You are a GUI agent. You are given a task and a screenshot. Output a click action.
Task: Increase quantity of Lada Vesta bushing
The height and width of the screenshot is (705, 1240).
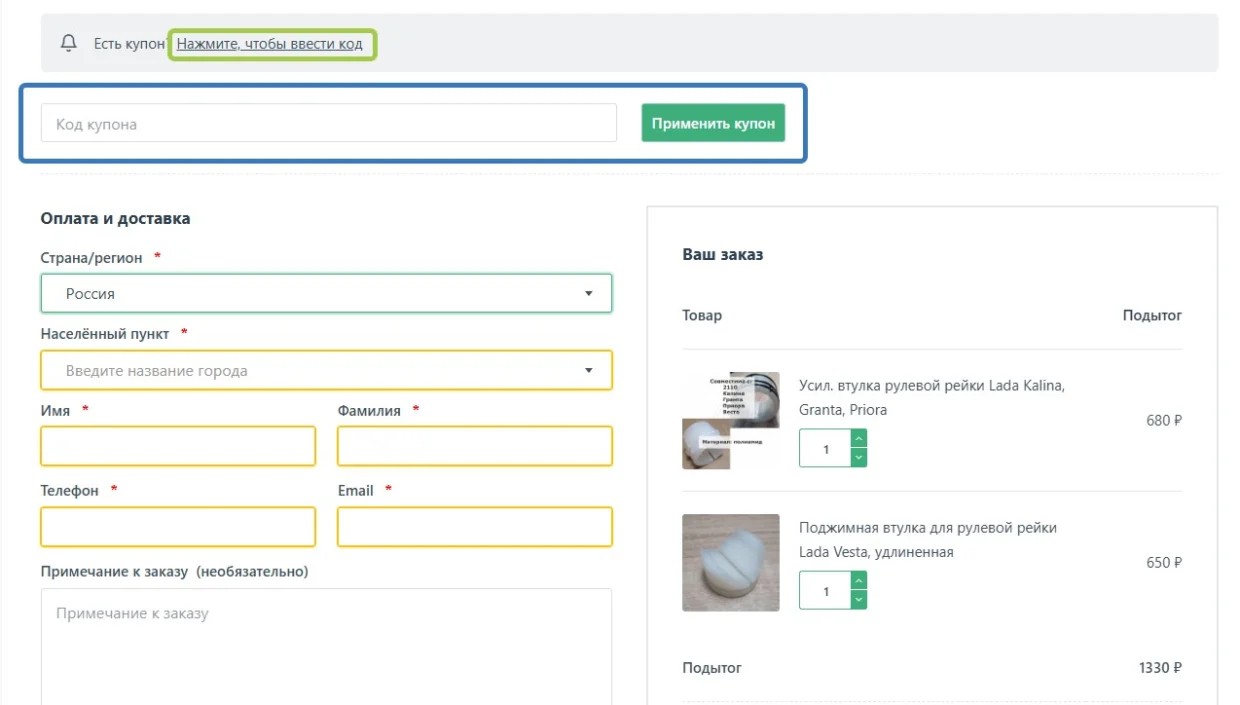[x=859, y=581]
